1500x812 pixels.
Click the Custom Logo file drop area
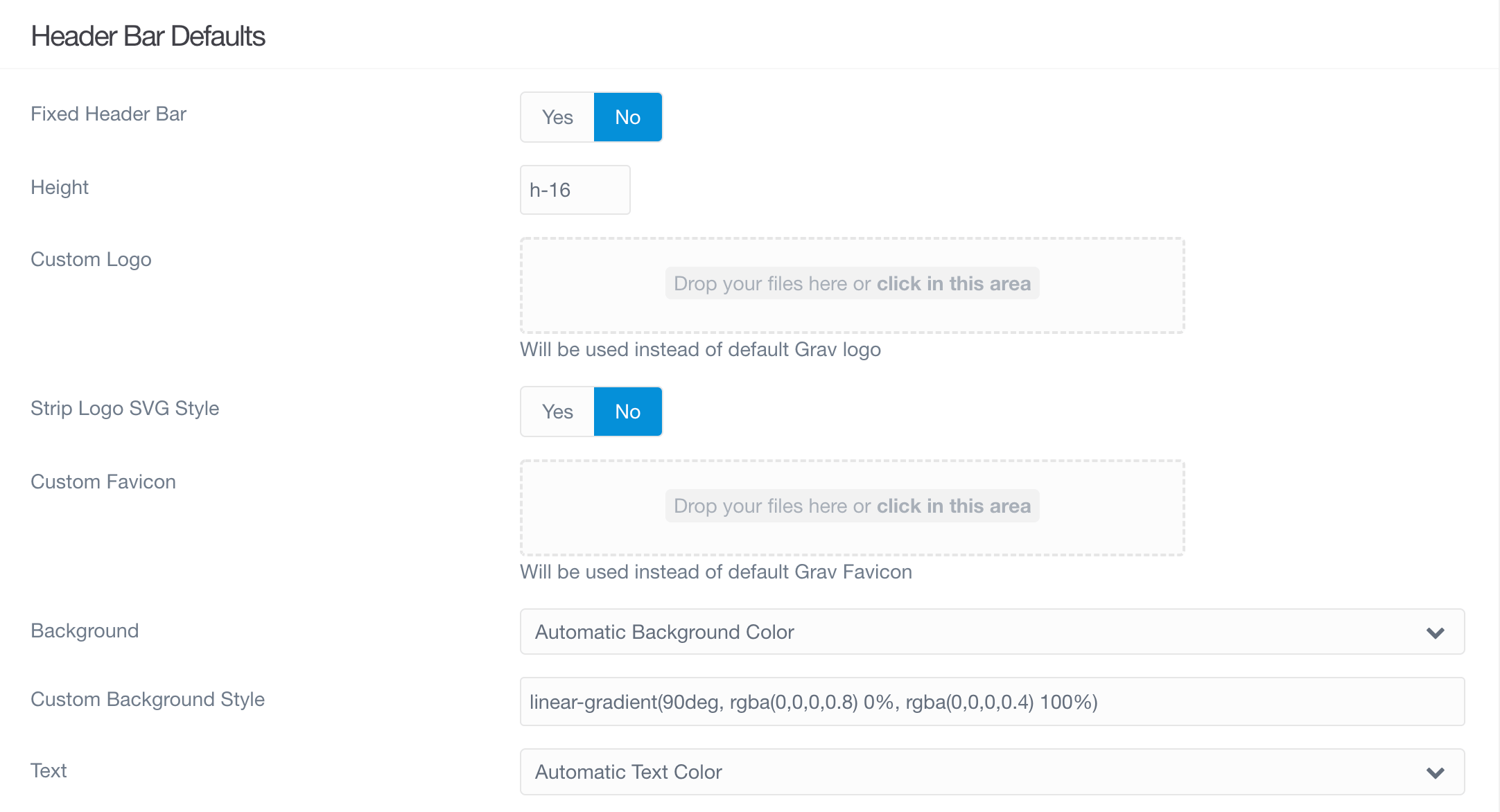pos(853,285)
